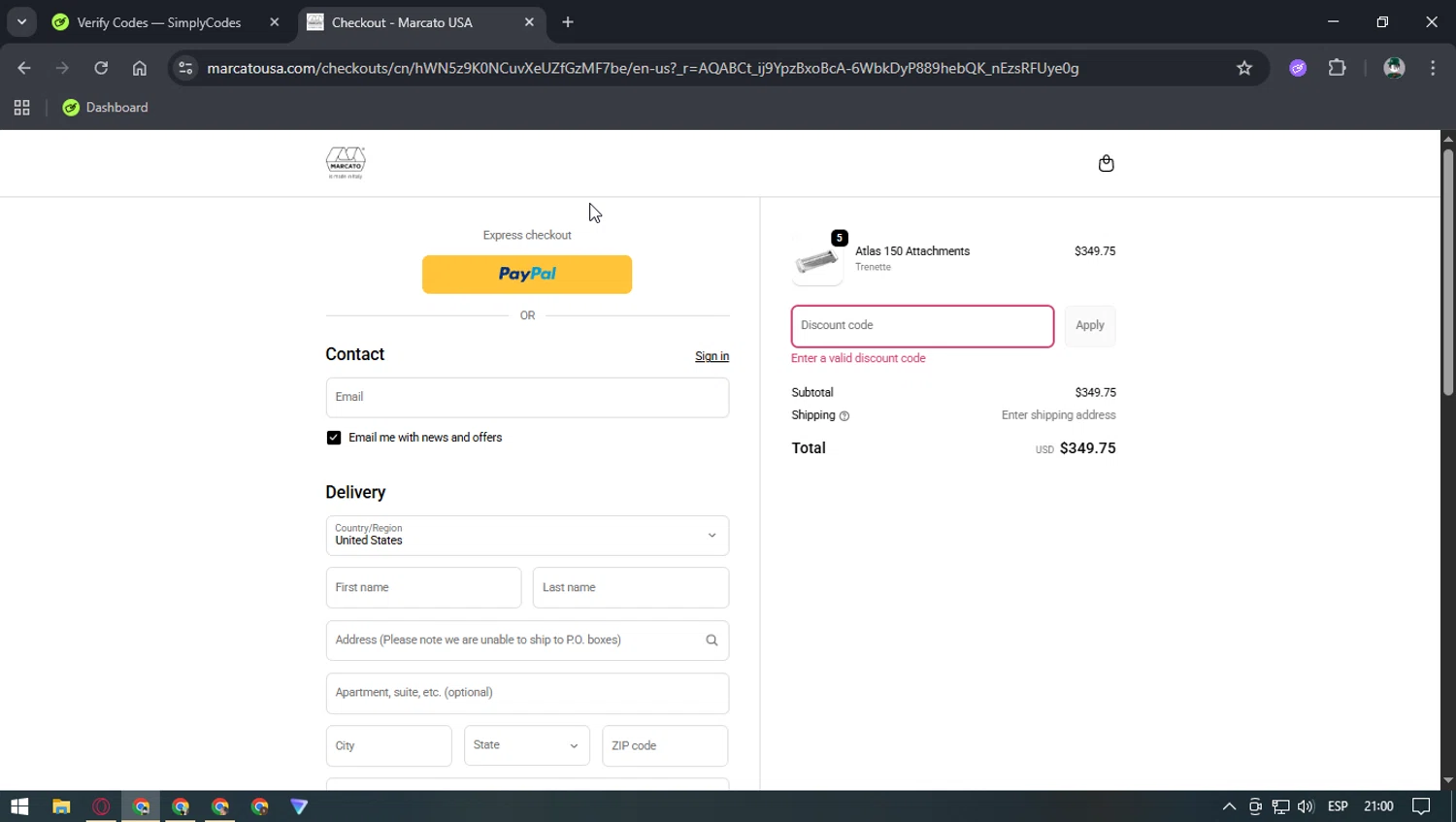1456x822 pixels.
Task: Click the browser address bar URL
Action: [643, 68]
